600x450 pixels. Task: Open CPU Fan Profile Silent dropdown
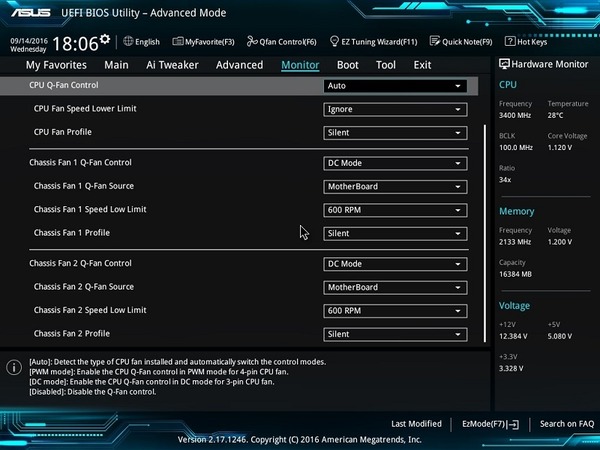(396, 133)
